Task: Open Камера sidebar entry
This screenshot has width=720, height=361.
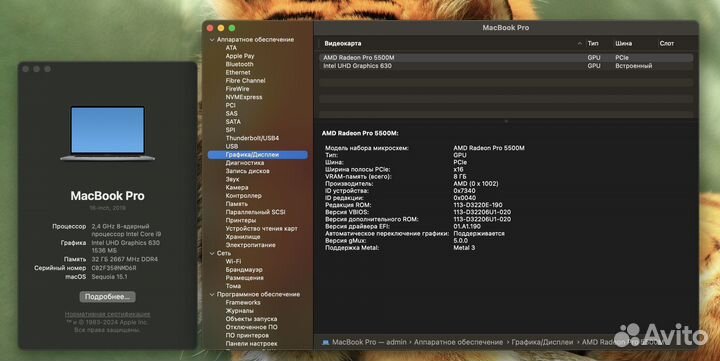Action: coord(237,188)
